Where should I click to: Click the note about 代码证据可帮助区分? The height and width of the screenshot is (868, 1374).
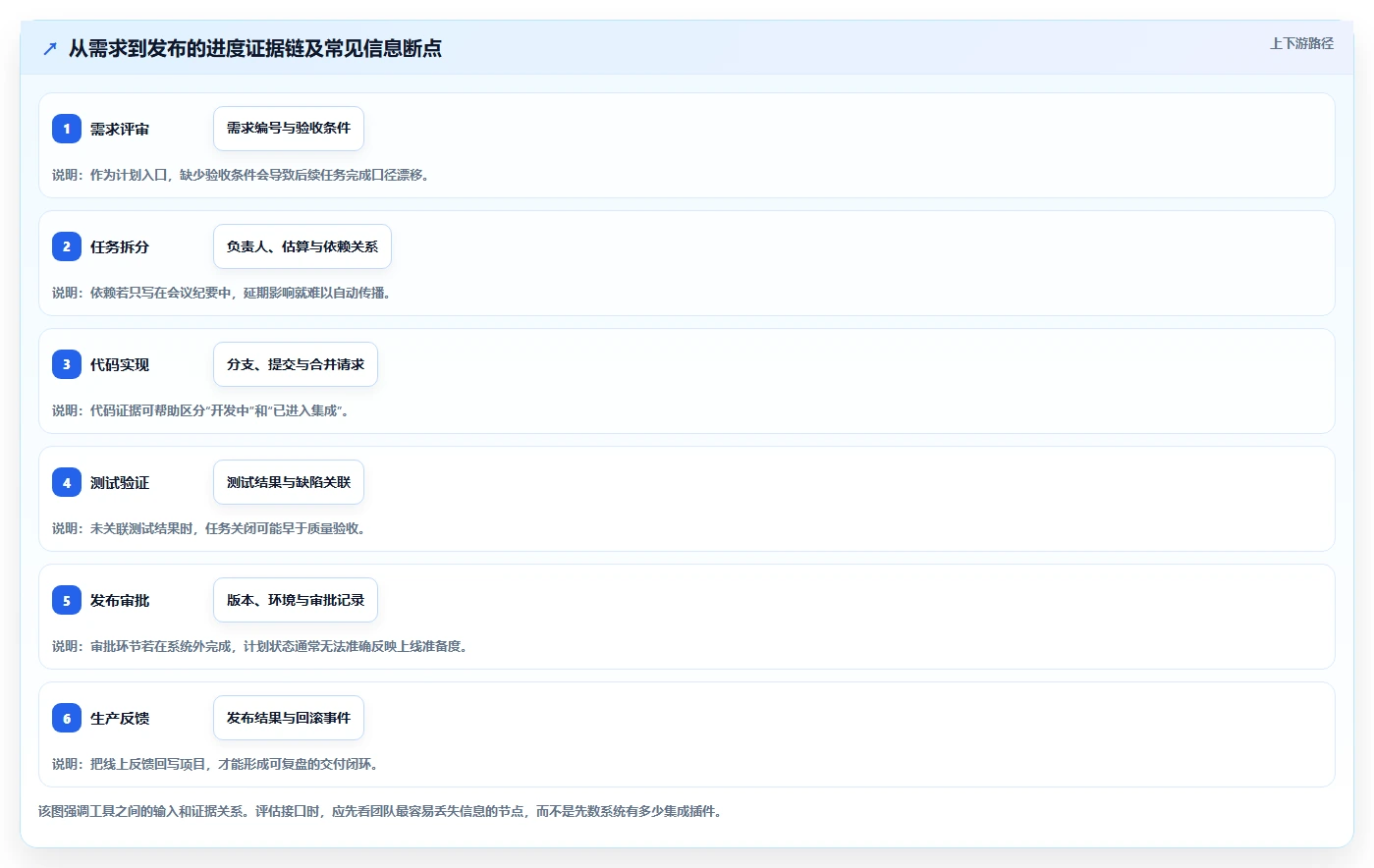201,410
